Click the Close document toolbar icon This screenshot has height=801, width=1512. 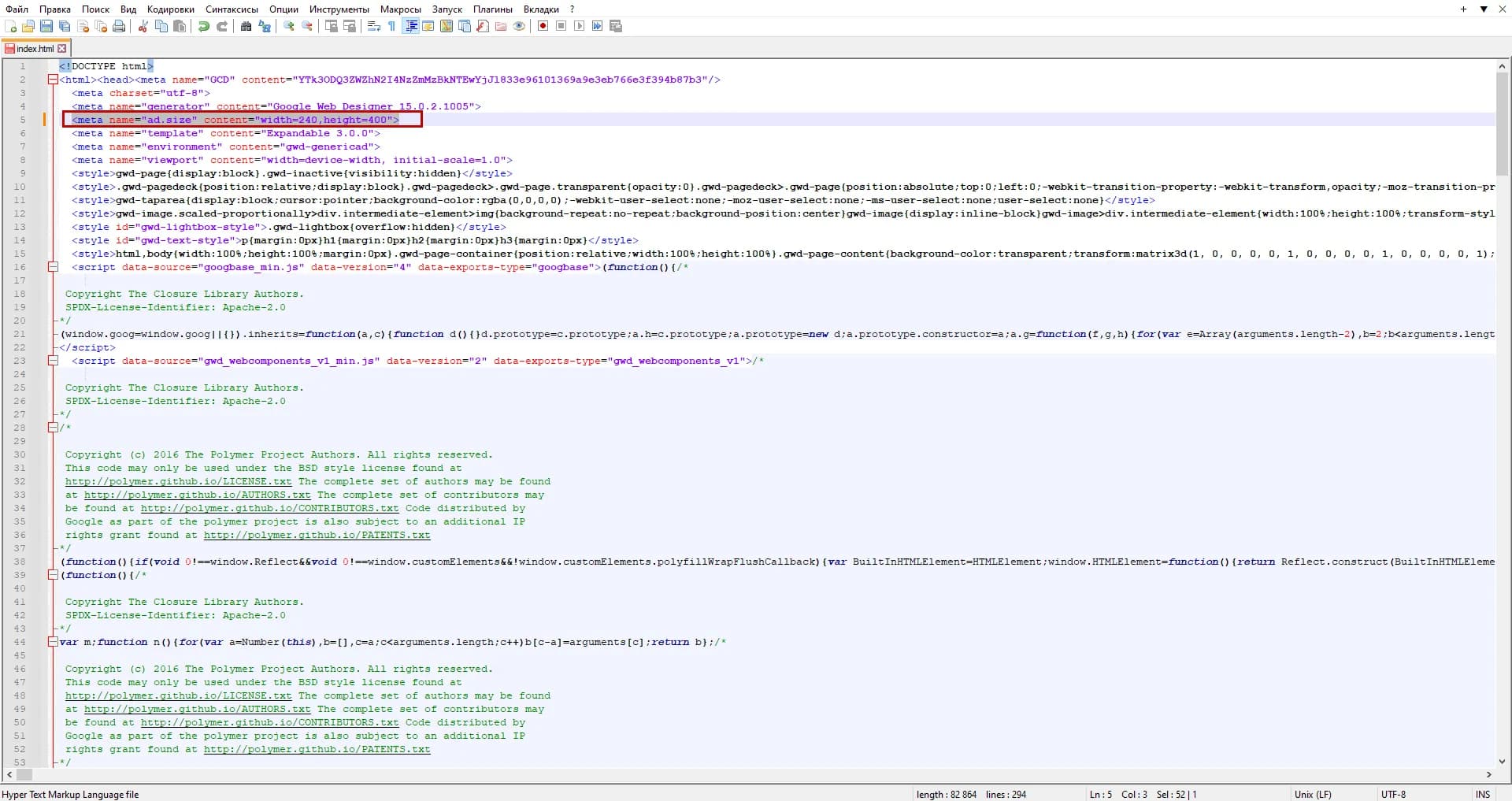coord(83,26)
